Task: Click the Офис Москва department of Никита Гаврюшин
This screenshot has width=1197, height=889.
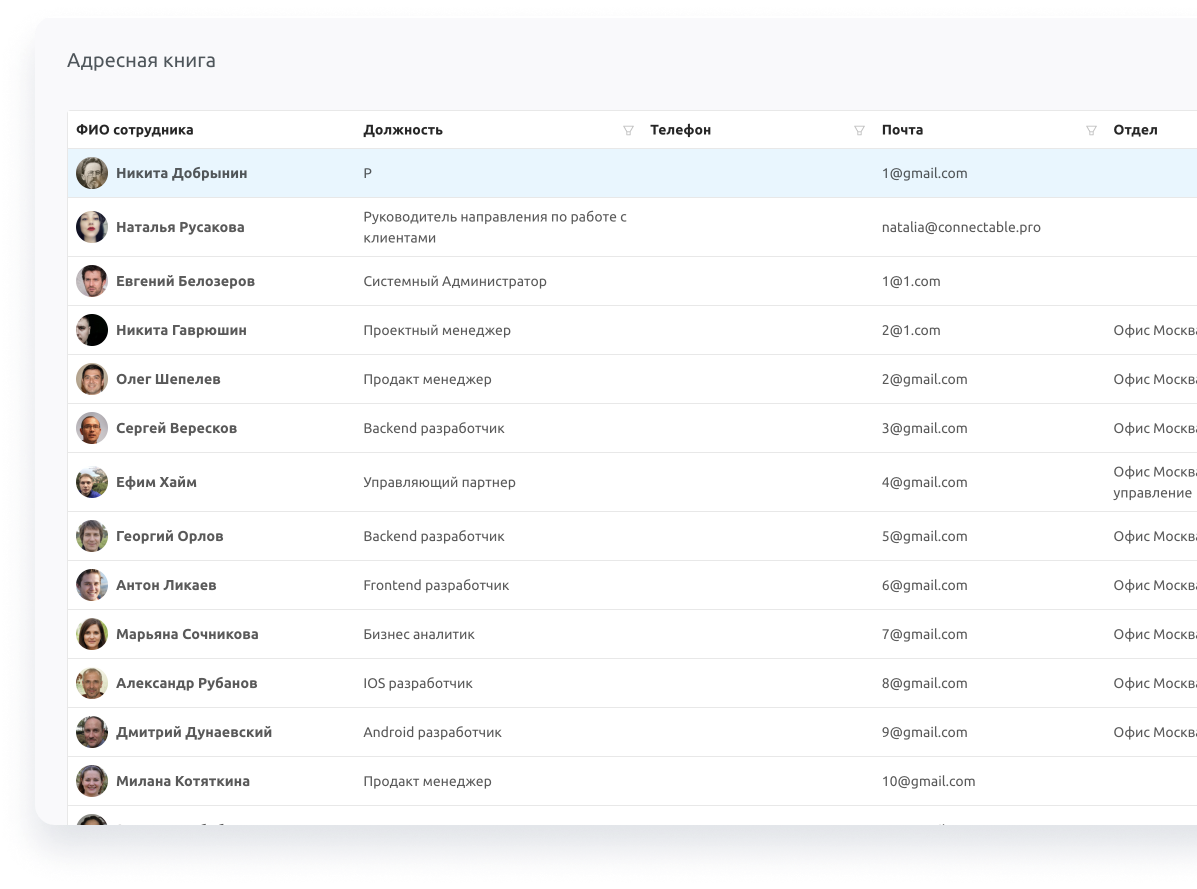Action: point(1154,330)
